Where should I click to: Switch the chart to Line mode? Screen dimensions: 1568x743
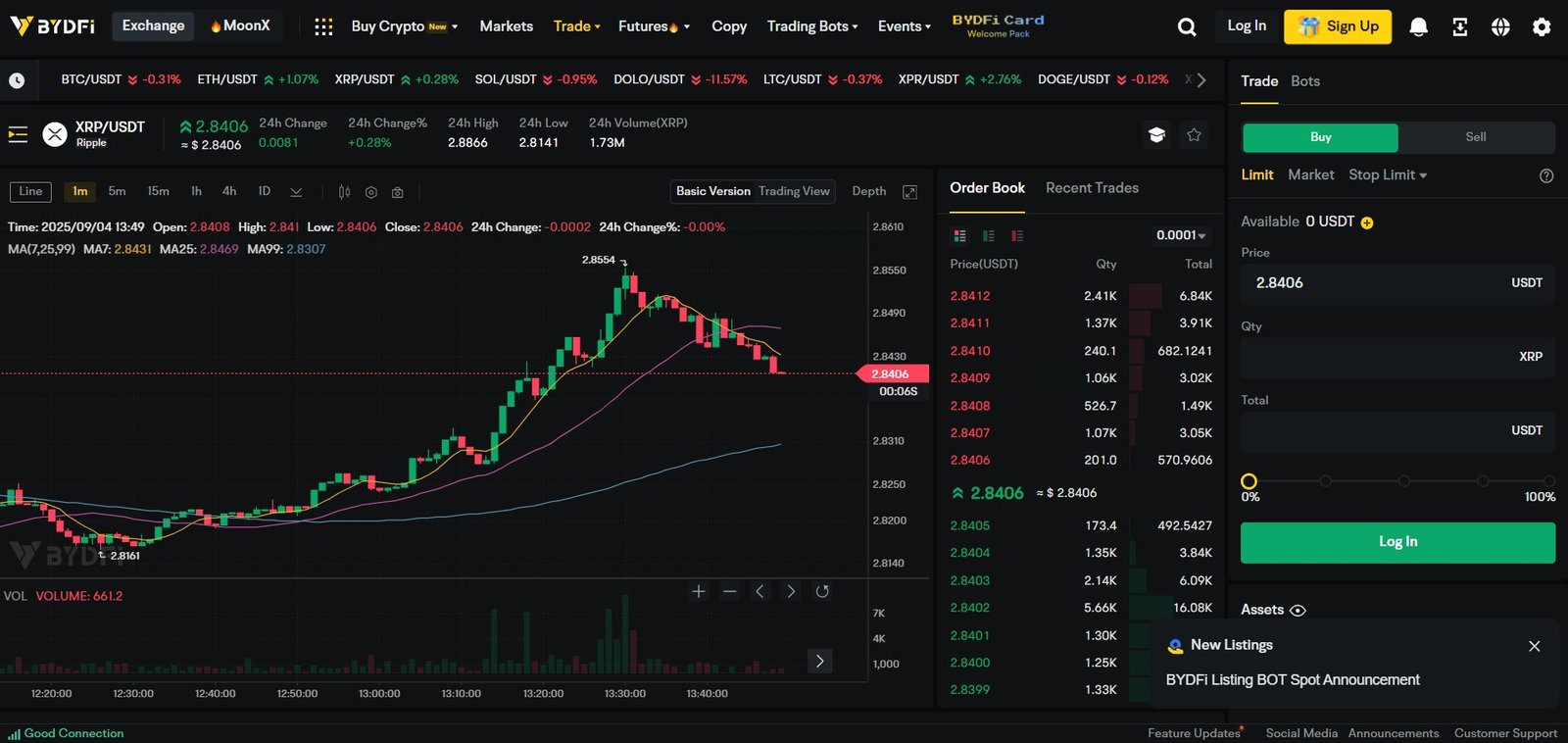30,191
